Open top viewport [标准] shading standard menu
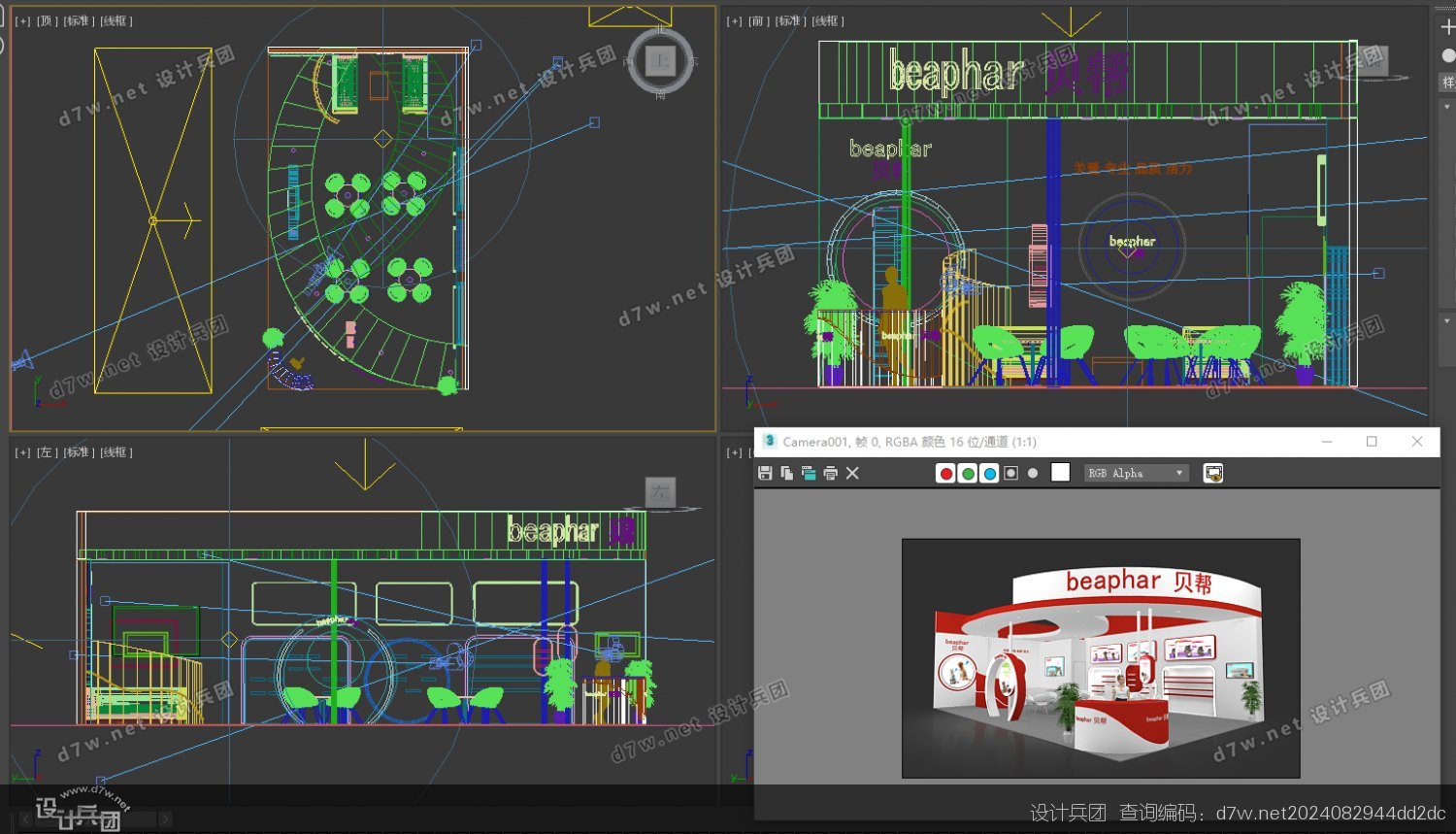Screen dimensions: 1456x834 (x=79, y=20)
